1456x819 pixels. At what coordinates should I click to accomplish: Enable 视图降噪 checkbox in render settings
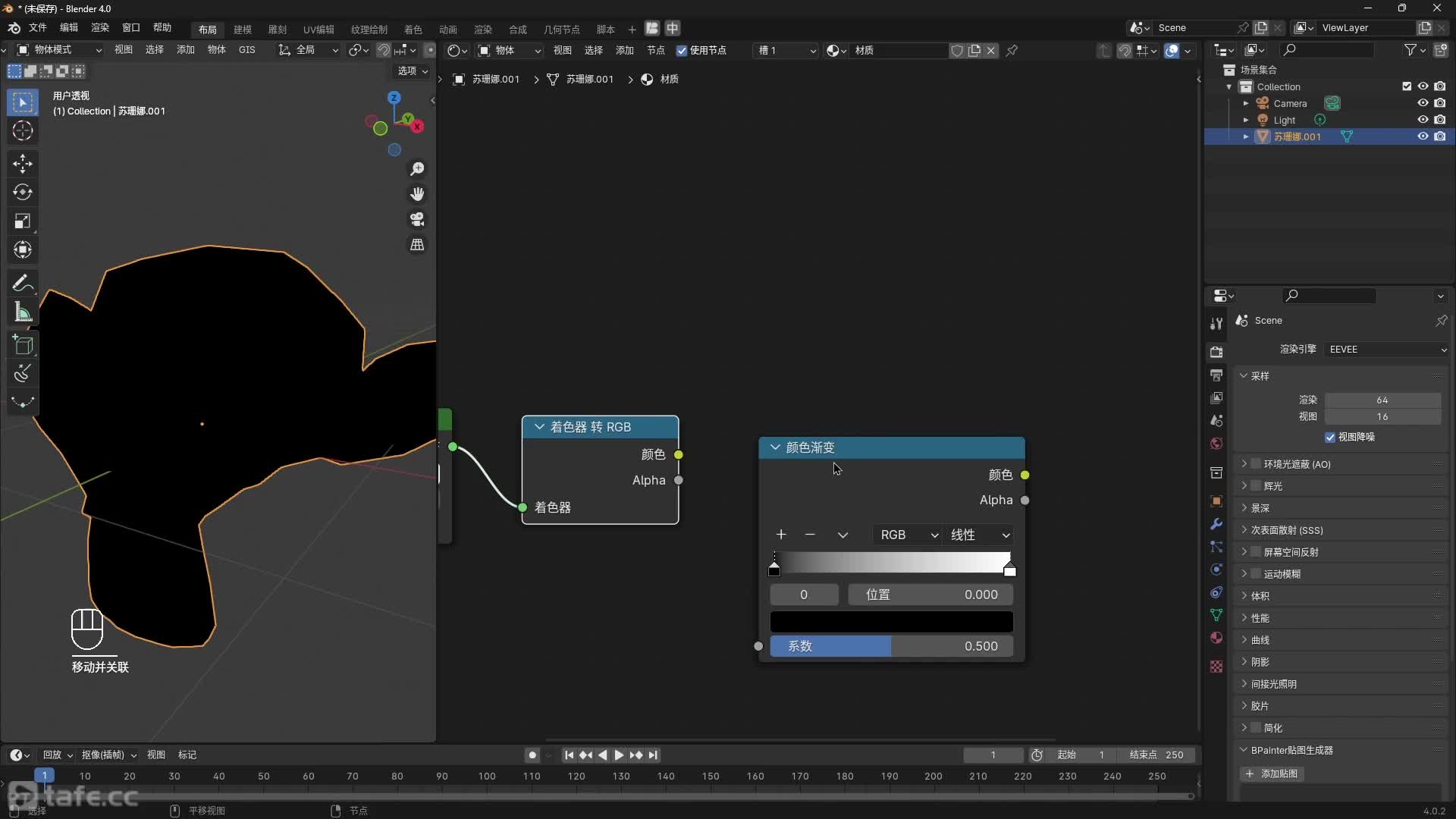tap(1329, 436)
